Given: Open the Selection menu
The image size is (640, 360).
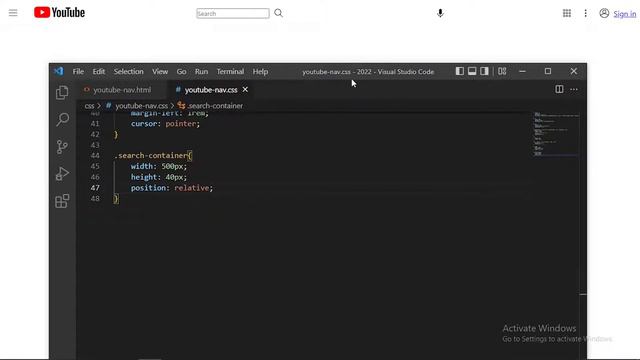Looking at the screenshot, I should tap(129, 71).
